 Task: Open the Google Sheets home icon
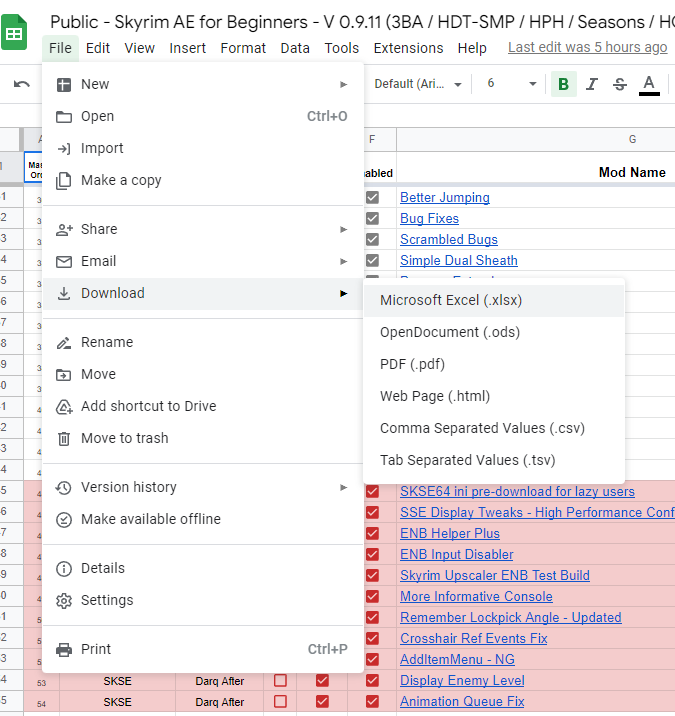tap(14, 32)
